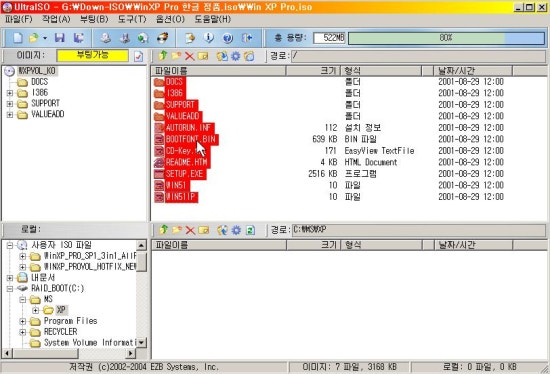The width and height of the screenshot is (550, 374).
Task: Click the Save As toolbar icon
Action: pos(79,38)
